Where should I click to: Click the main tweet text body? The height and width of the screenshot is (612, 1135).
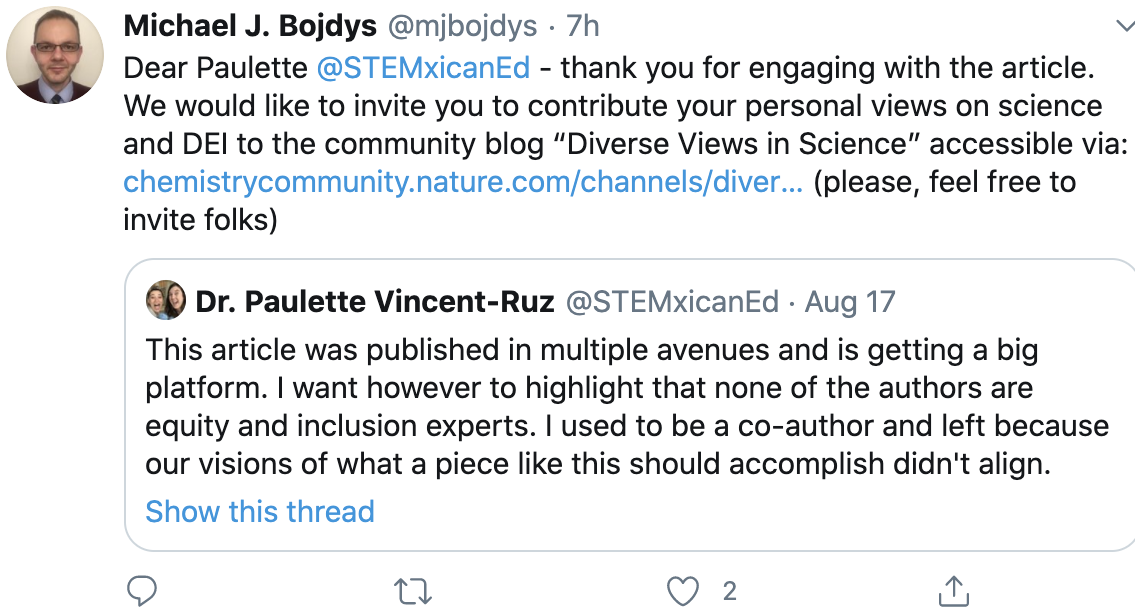coord(600,107)
